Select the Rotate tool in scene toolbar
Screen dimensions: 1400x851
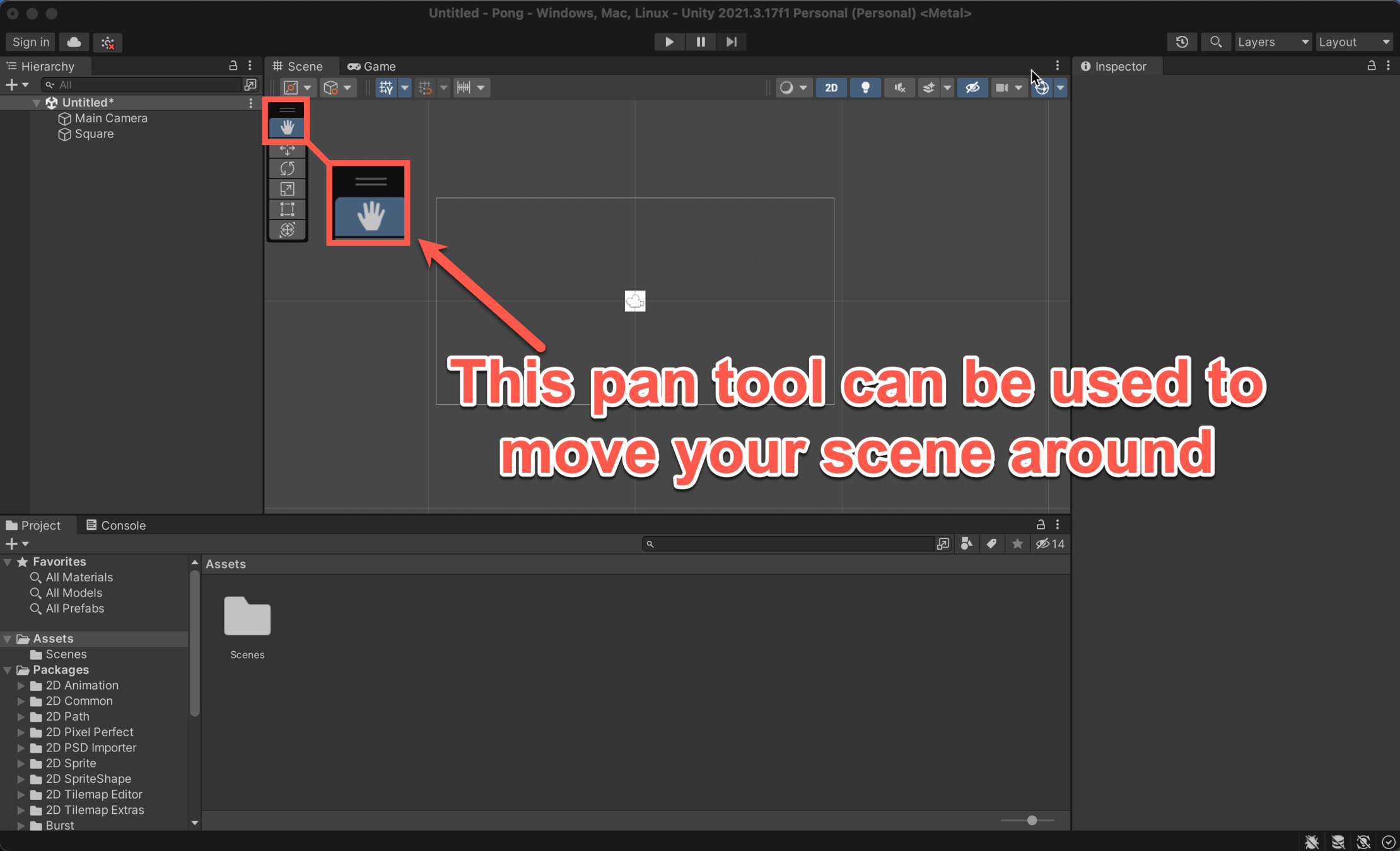287,169
